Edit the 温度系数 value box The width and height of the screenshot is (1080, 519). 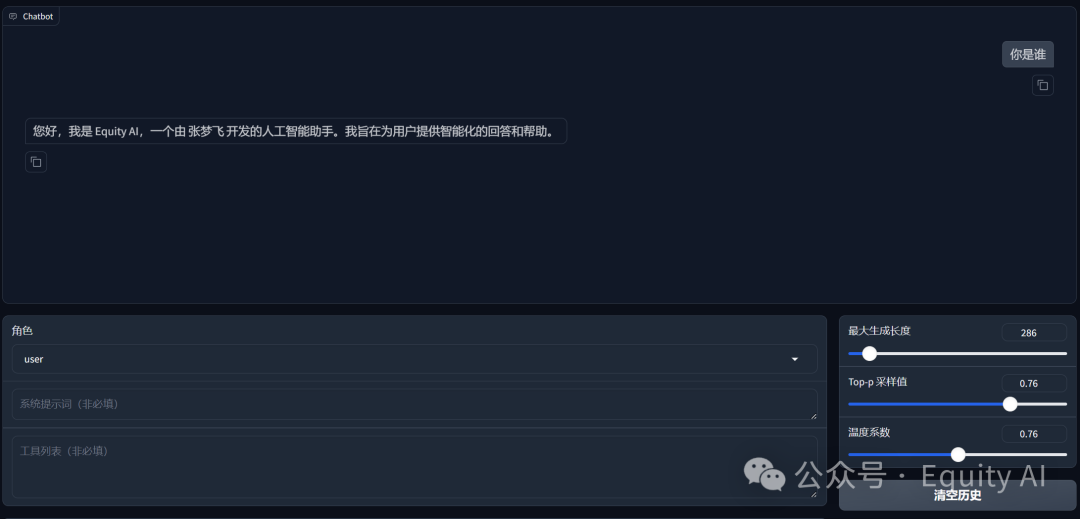coord(1034,434)
